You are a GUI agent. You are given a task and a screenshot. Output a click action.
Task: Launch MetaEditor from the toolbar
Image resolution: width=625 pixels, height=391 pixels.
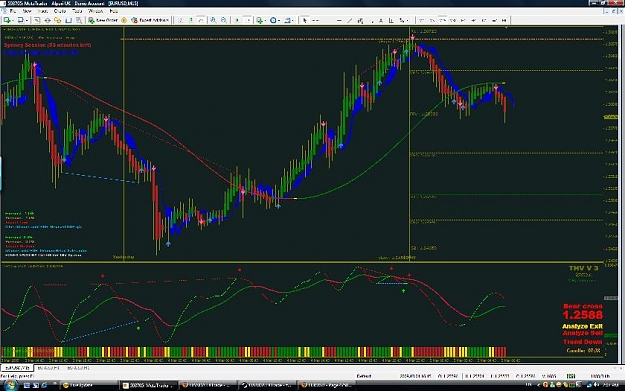(x=124, y=20)
